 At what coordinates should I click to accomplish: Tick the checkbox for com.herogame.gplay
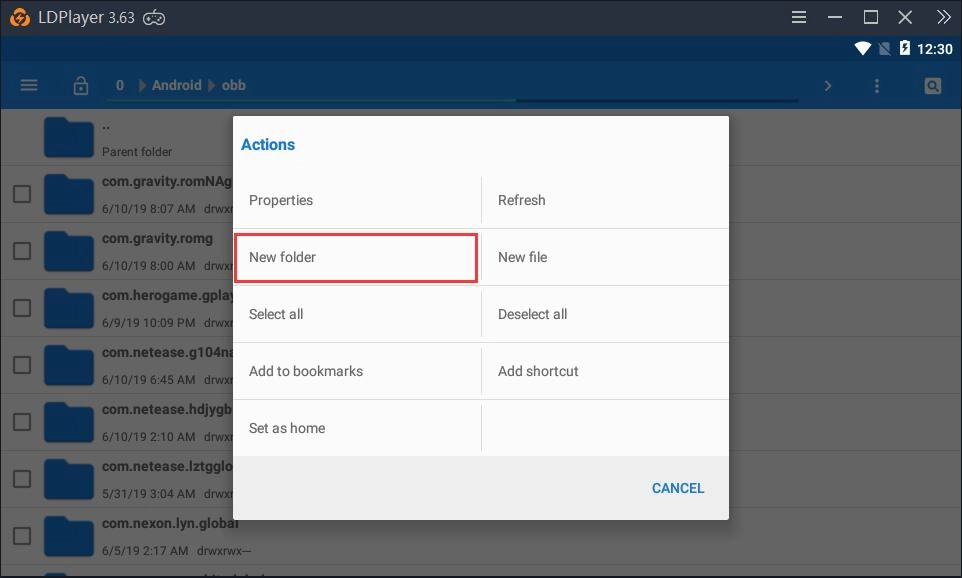[21, 308]
